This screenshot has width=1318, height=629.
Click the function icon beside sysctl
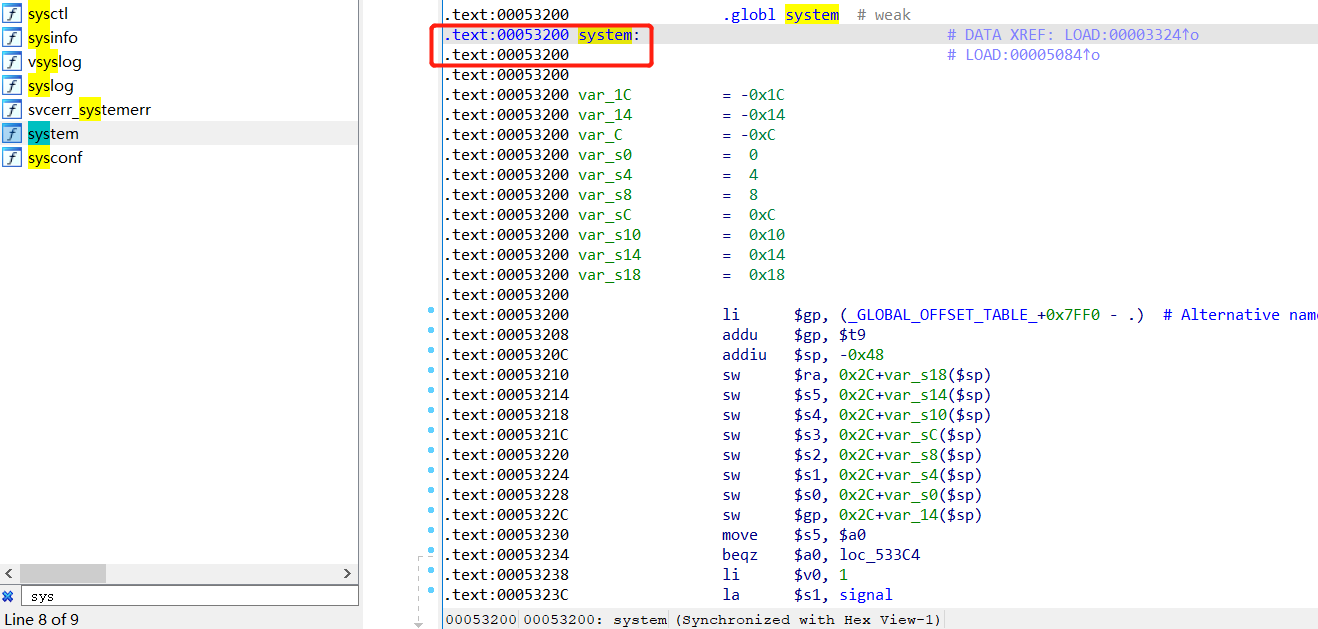tap(12, 14)
